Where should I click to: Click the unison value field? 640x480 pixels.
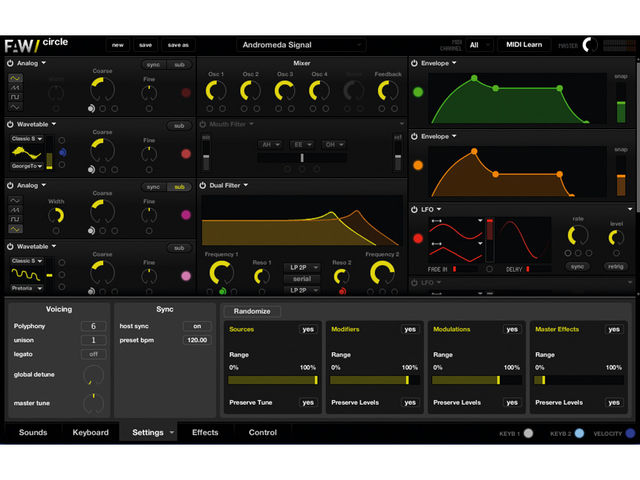[x=93, y=340]
